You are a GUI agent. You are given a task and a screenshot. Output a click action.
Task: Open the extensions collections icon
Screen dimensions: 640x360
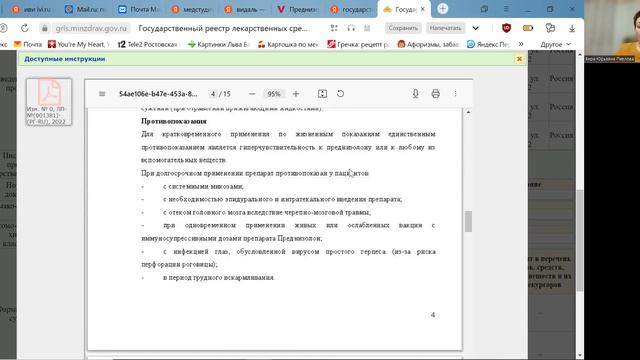point(550,28)
